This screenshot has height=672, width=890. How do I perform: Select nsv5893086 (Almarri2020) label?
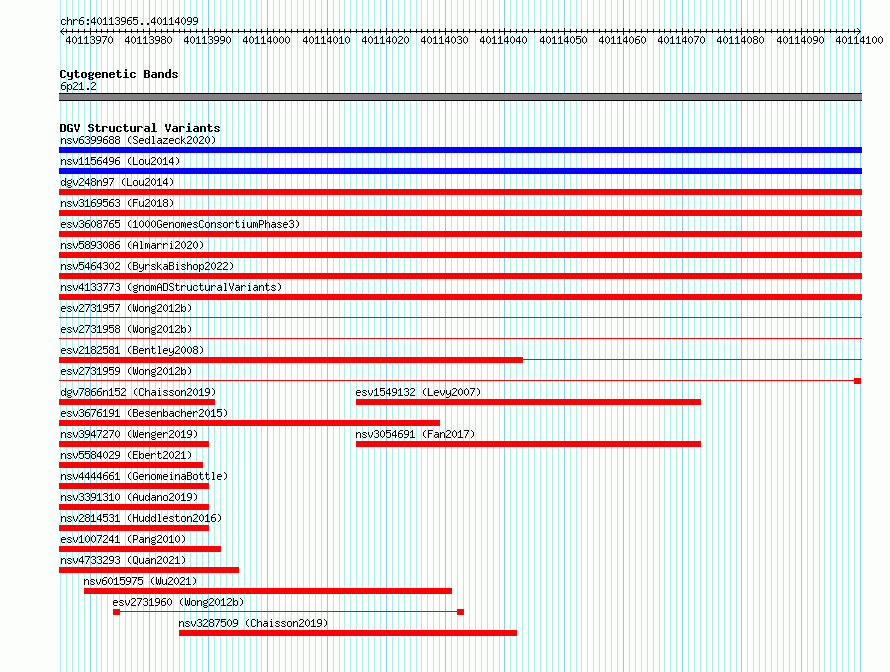pos(132,245)
